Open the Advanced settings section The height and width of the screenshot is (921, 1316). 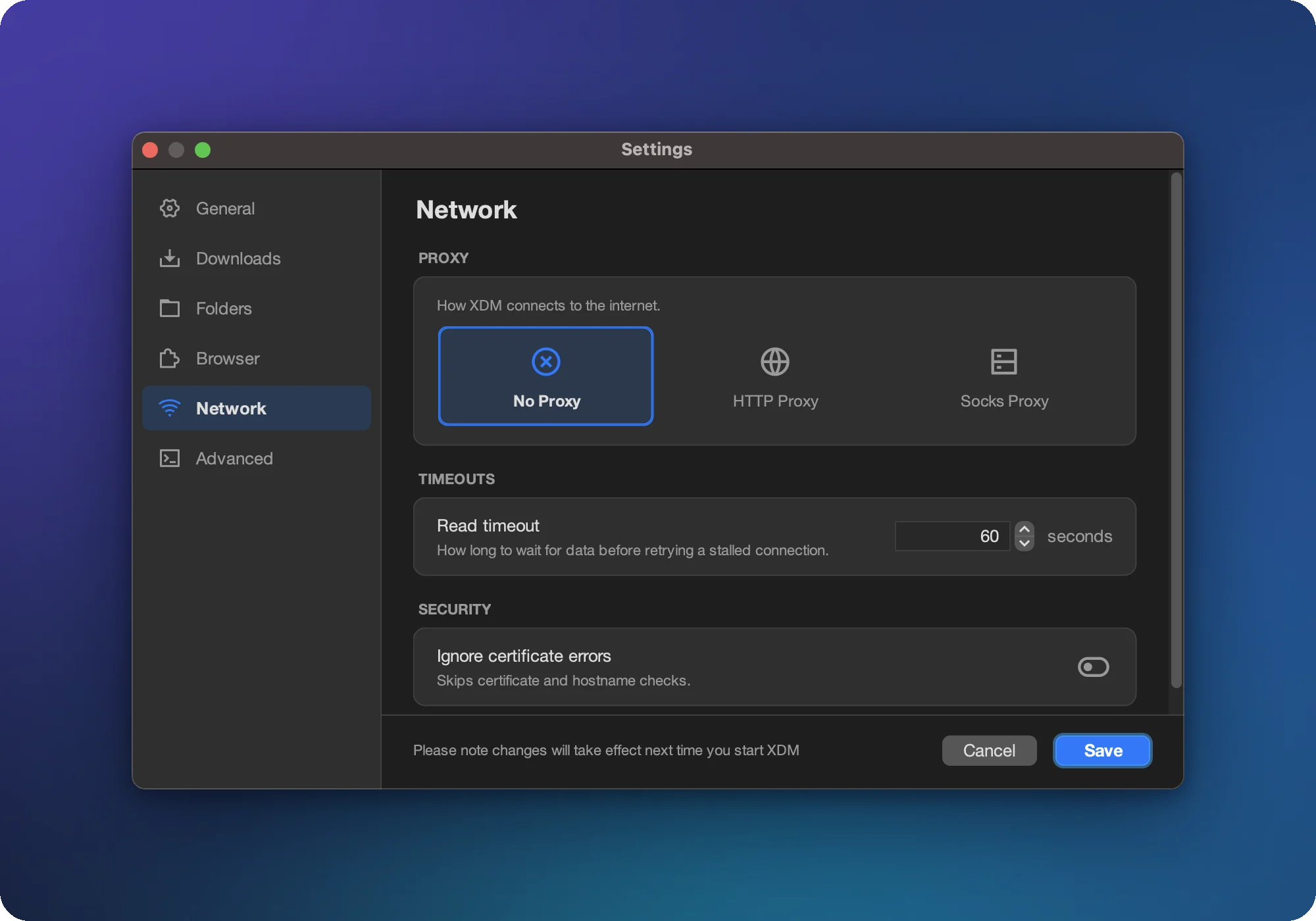[257, 459]
